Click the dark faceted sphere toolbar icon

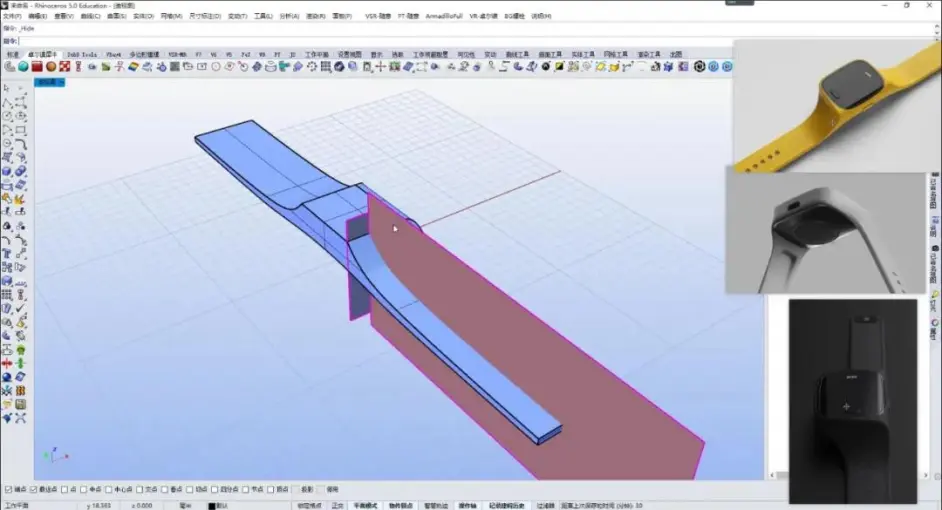339,67
